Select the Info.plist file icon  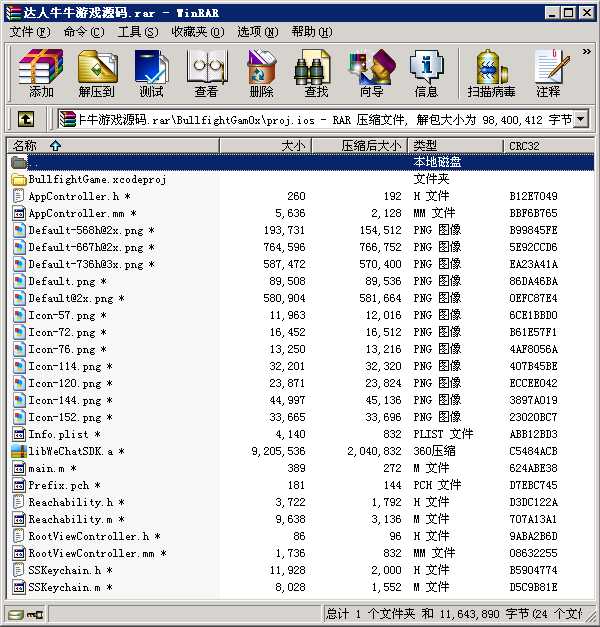click(18, 434)
